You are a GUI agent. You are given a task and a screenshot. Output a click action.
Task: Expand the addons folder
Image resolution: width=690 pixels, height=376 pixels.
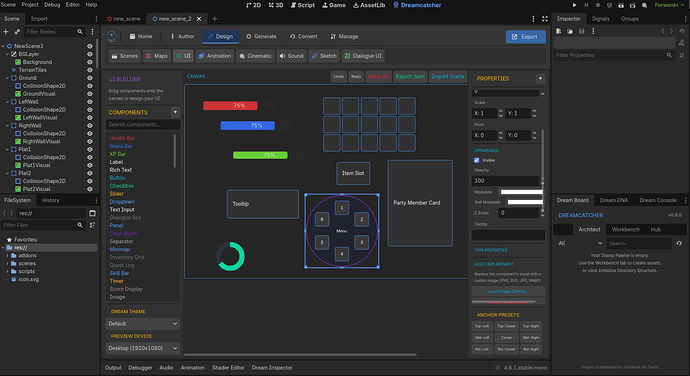pos(7,255)
